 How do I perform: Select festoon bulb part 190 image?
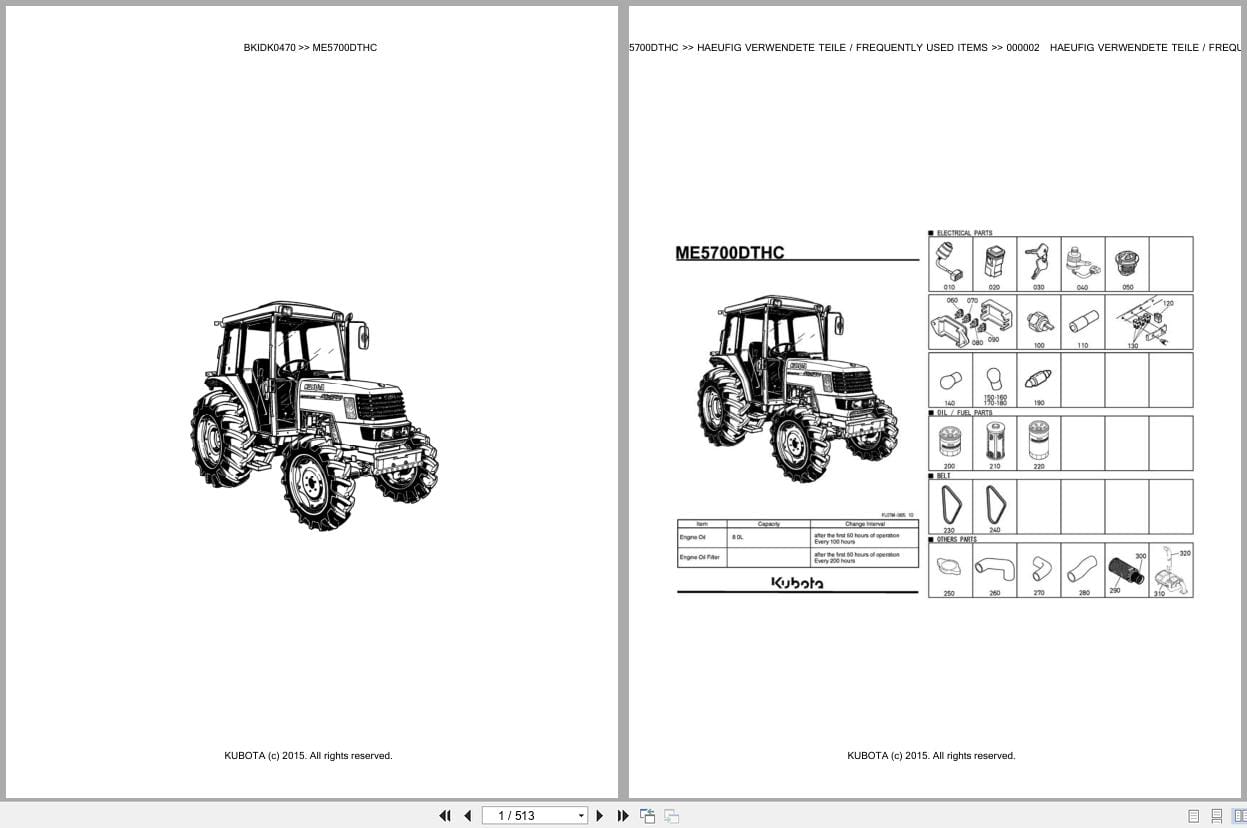1038,380
